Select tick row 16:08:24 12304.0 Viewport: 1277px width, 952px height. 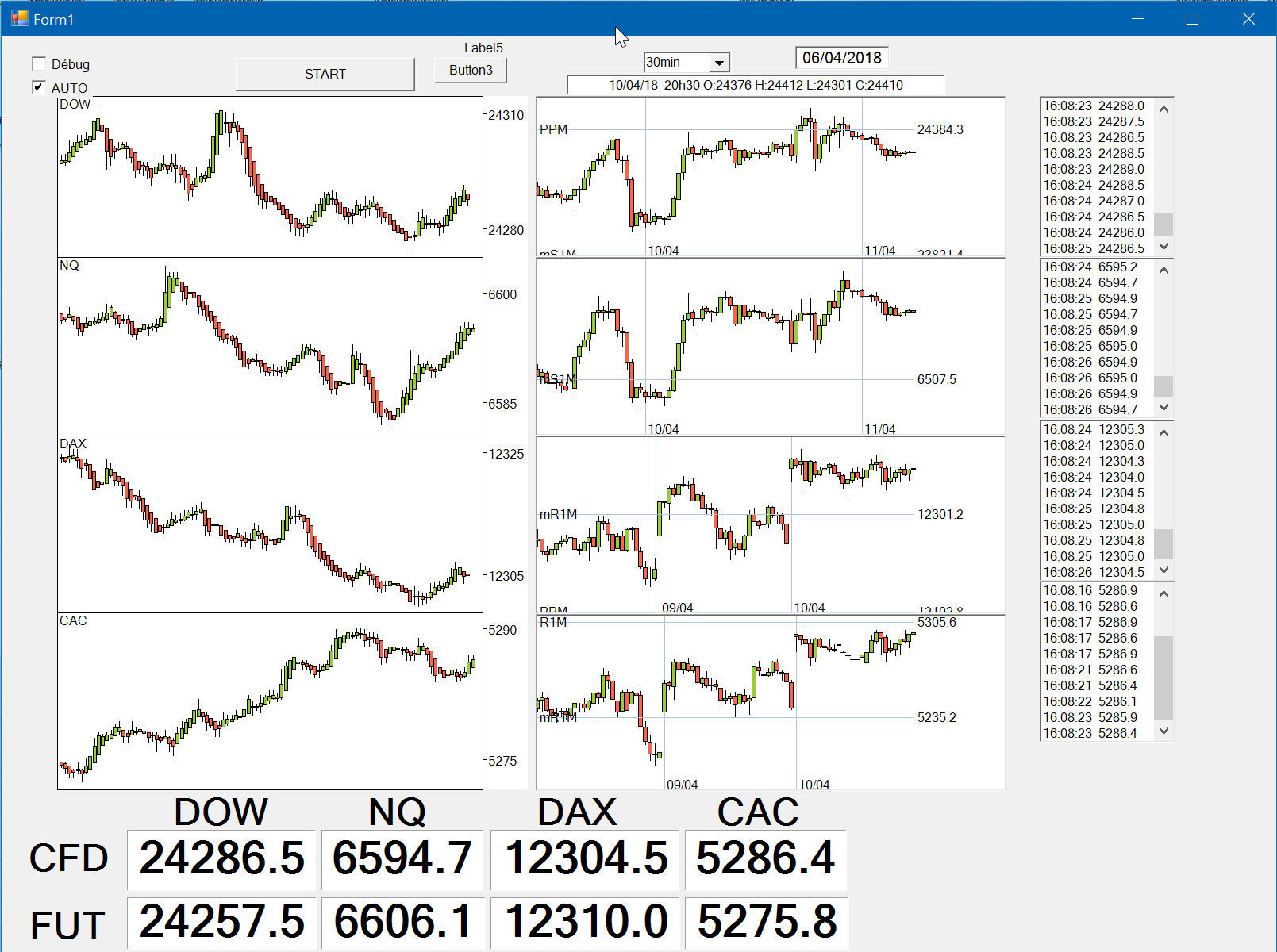coord(1097,477)
